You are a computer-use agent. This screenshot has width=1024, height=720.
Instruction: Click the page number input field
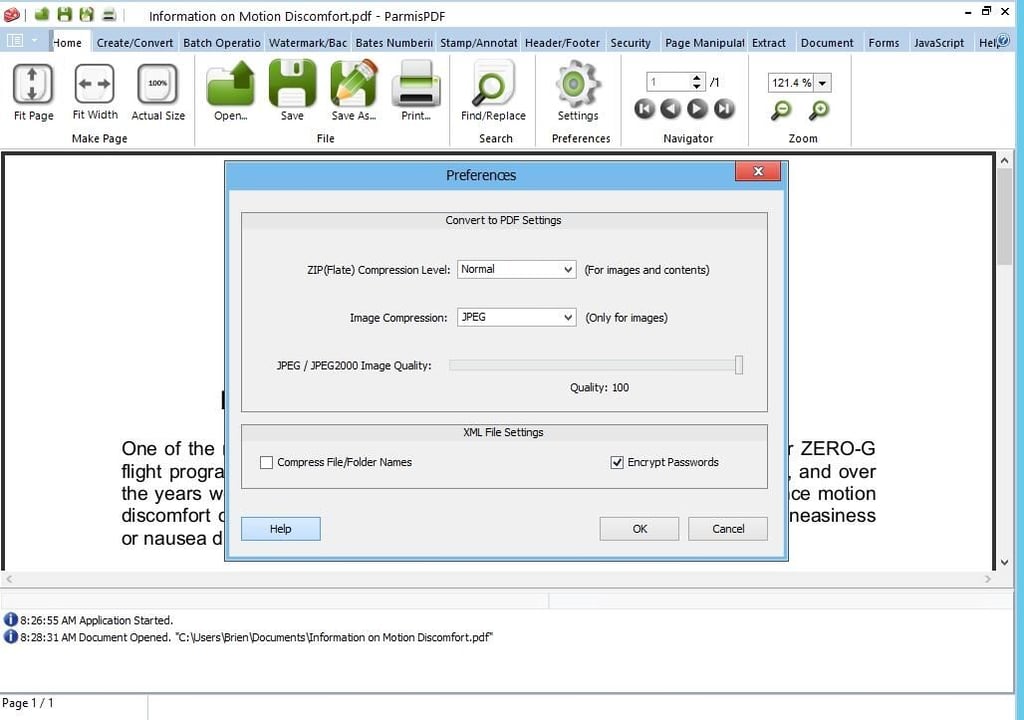(669, 82)
